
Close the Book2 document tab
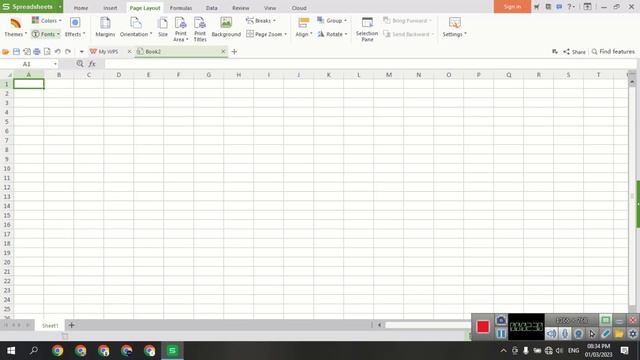(223, 51)
